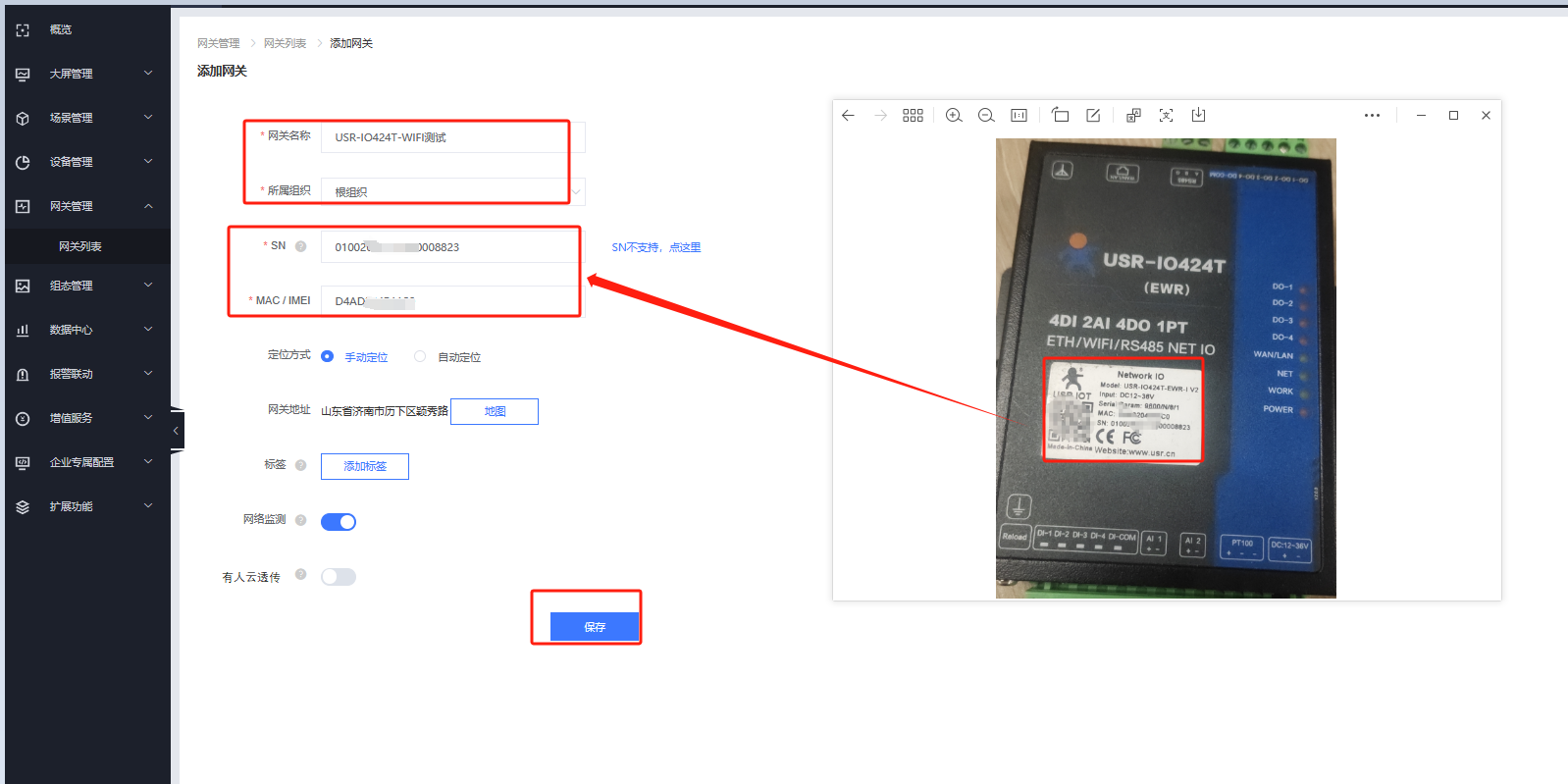Go to next image in viewer
The image size is (1568, 784).
tap(880, 116)
